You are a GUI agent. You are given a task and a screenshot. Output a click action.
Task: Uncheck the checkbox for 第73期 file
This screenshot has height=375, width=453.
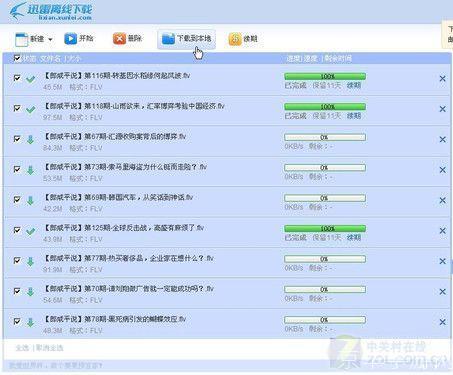point(17,169)
